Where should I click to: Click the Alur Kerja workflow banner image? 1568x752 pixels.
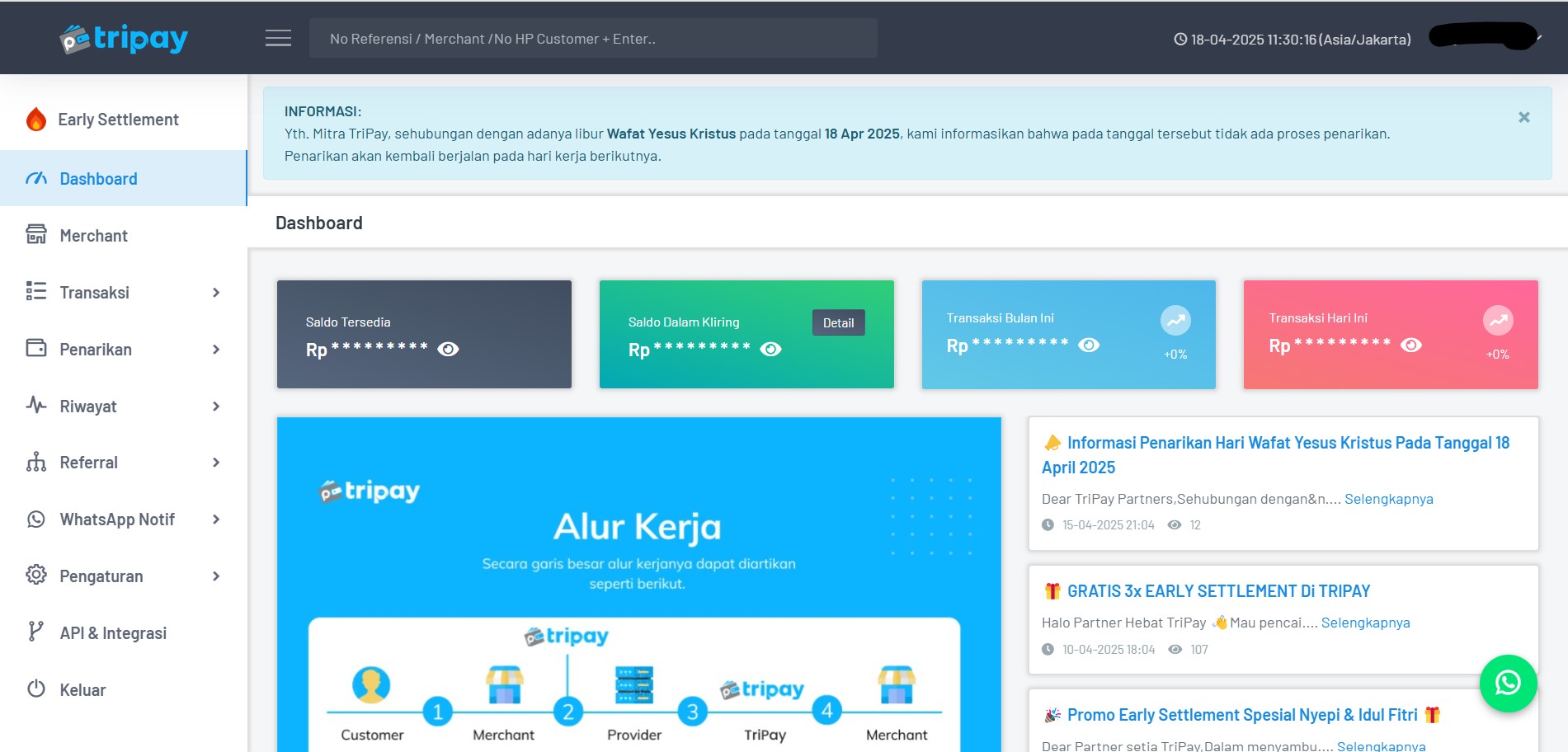click(x=639, y=585)
